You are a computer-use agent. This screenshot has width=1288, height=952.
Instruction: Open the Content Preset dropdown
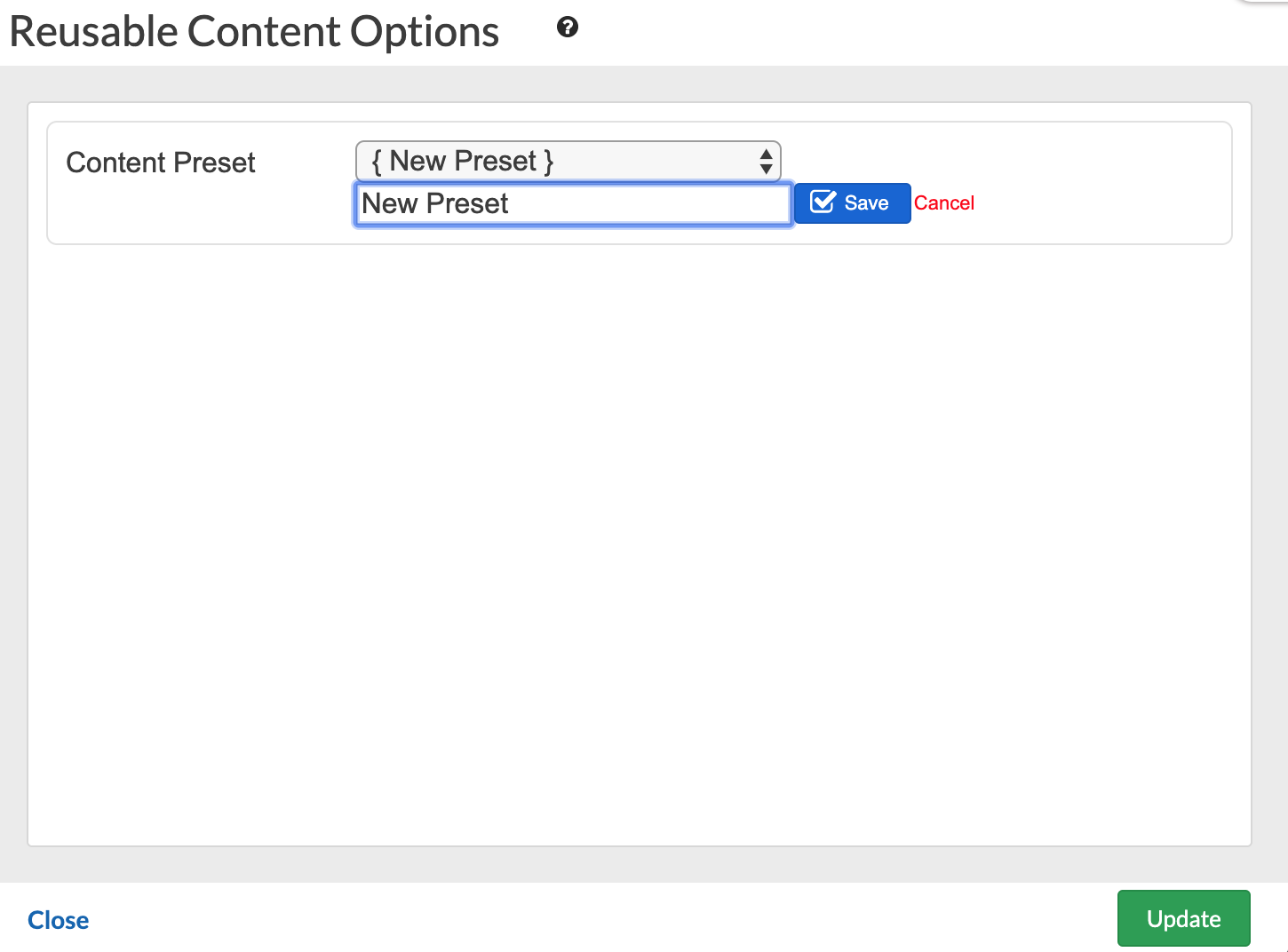(x=568, y=162)
